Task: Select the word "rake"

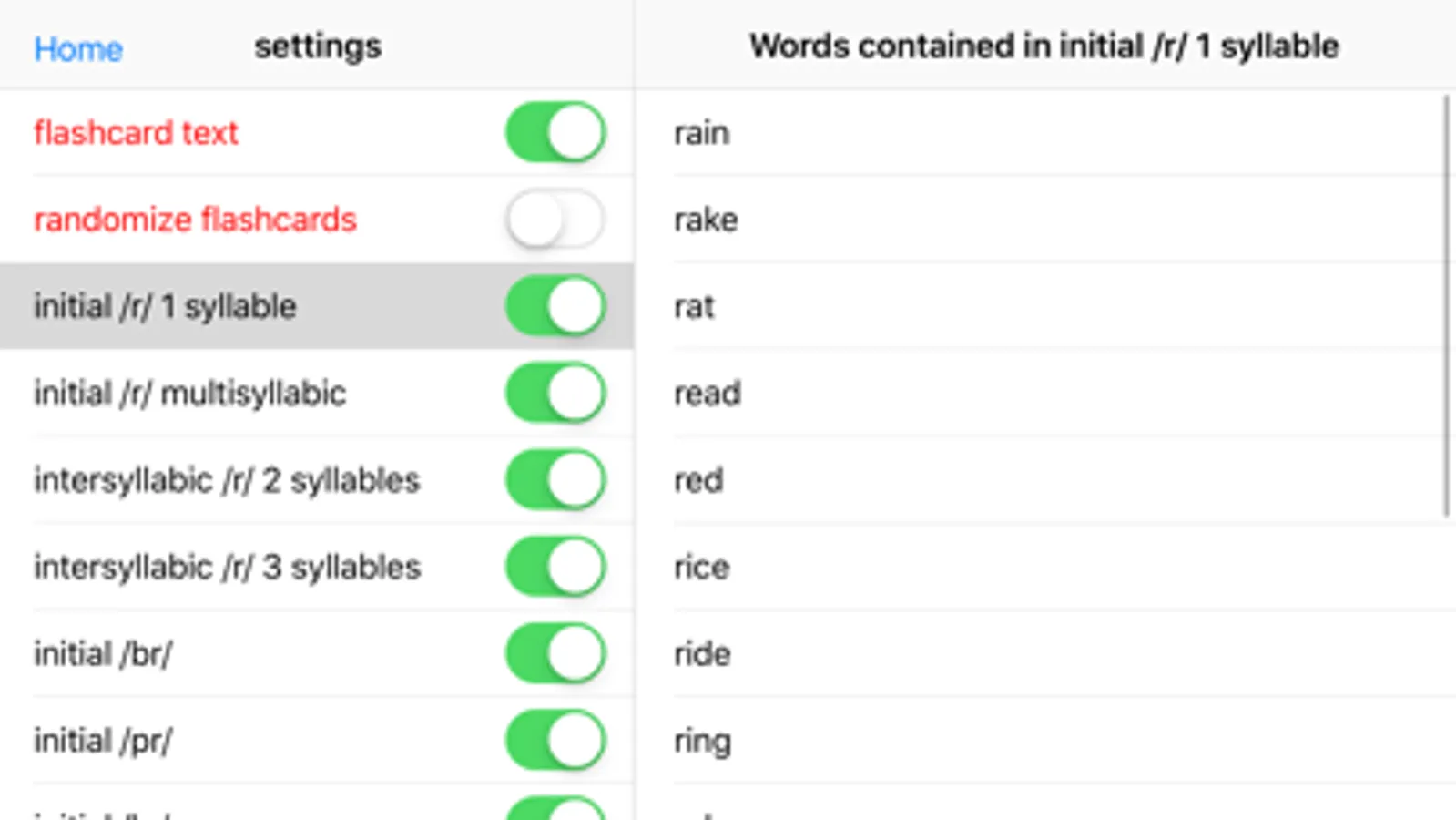Action: tap(706, 220)
